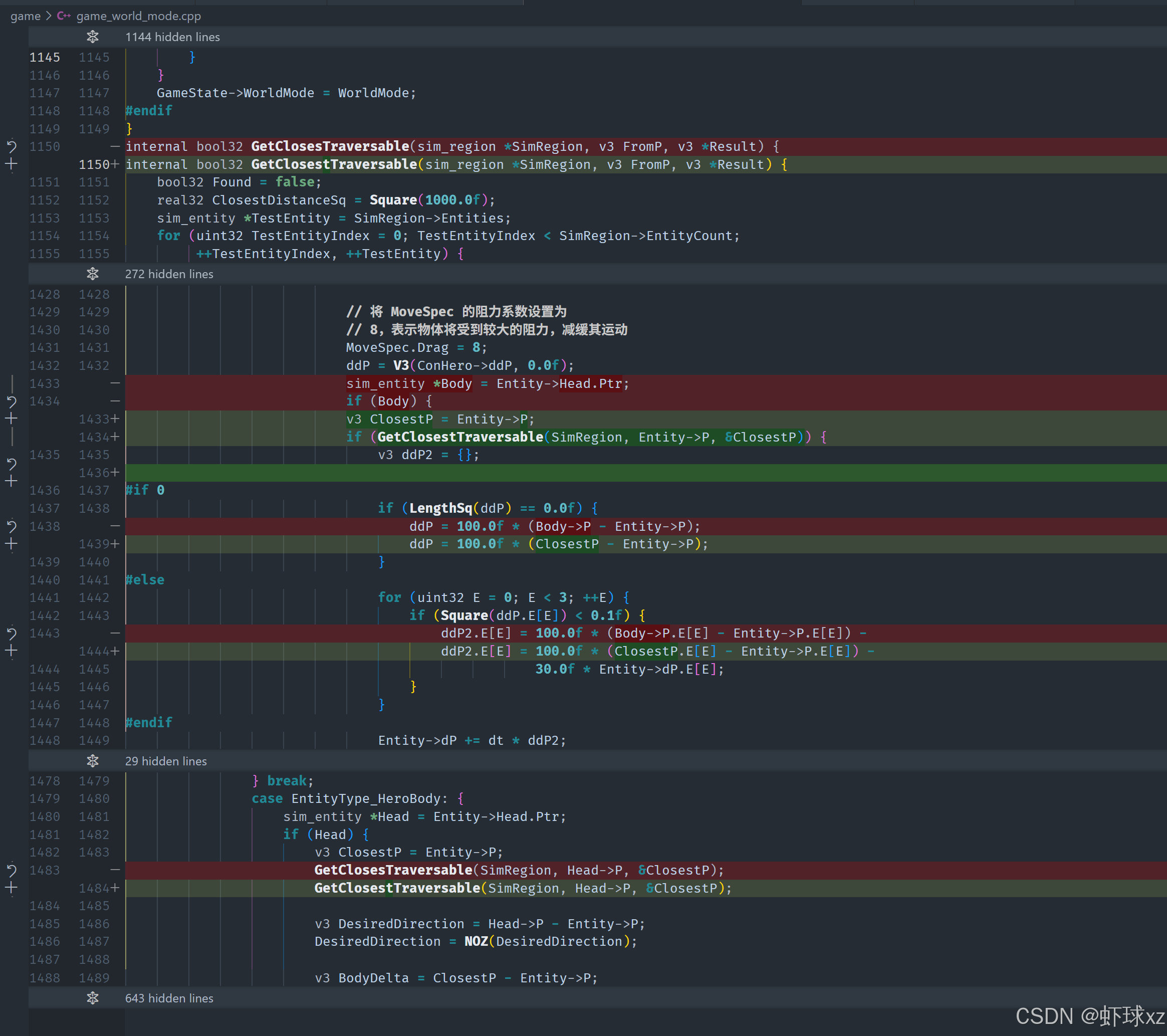This screenshot has width=1167, height=1036.
Task: Stage the change at line 1444+
Action: [12, 651]
